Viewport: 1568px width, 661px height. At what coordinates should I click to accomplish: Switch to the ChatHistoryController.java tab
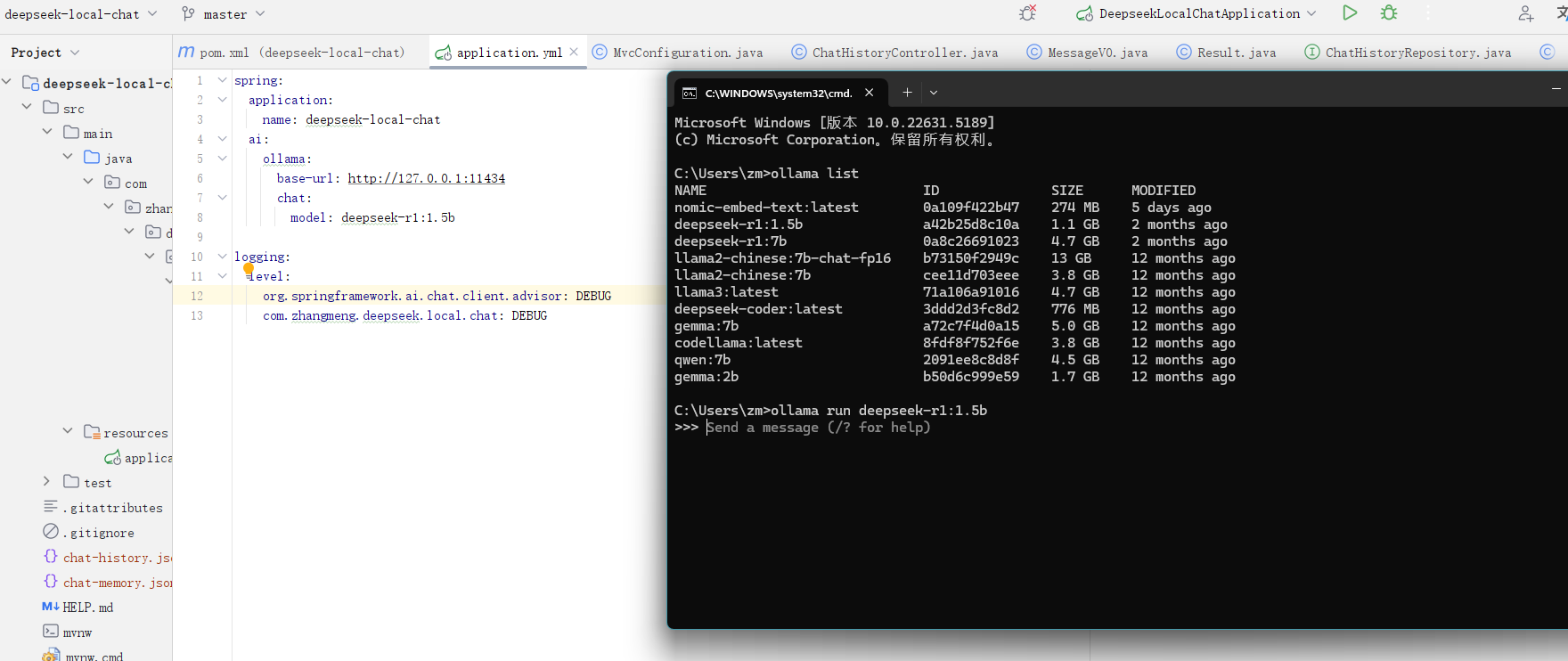tap(904, 53)
